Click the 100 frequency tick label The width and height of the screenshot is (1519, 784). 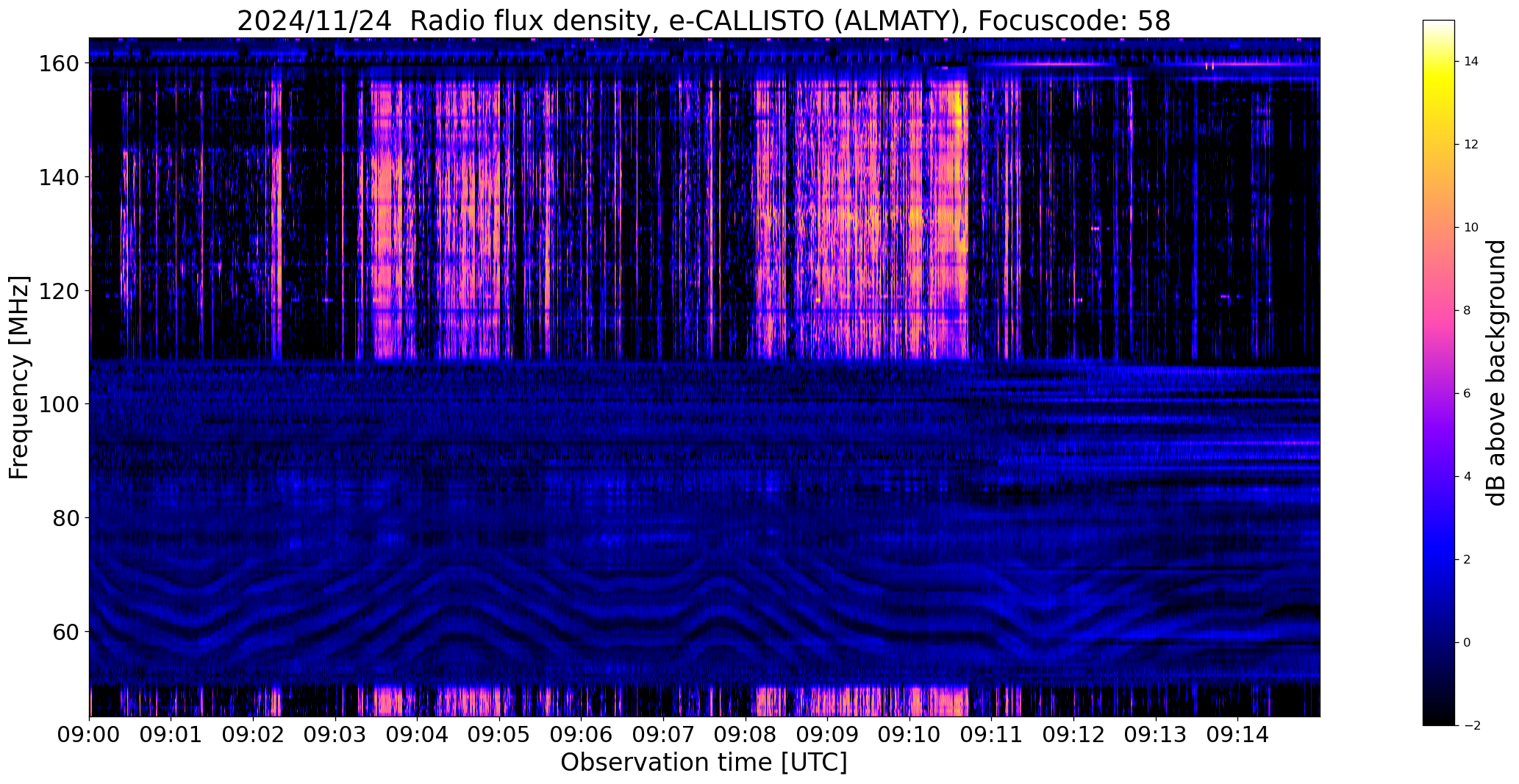(59, 404)
